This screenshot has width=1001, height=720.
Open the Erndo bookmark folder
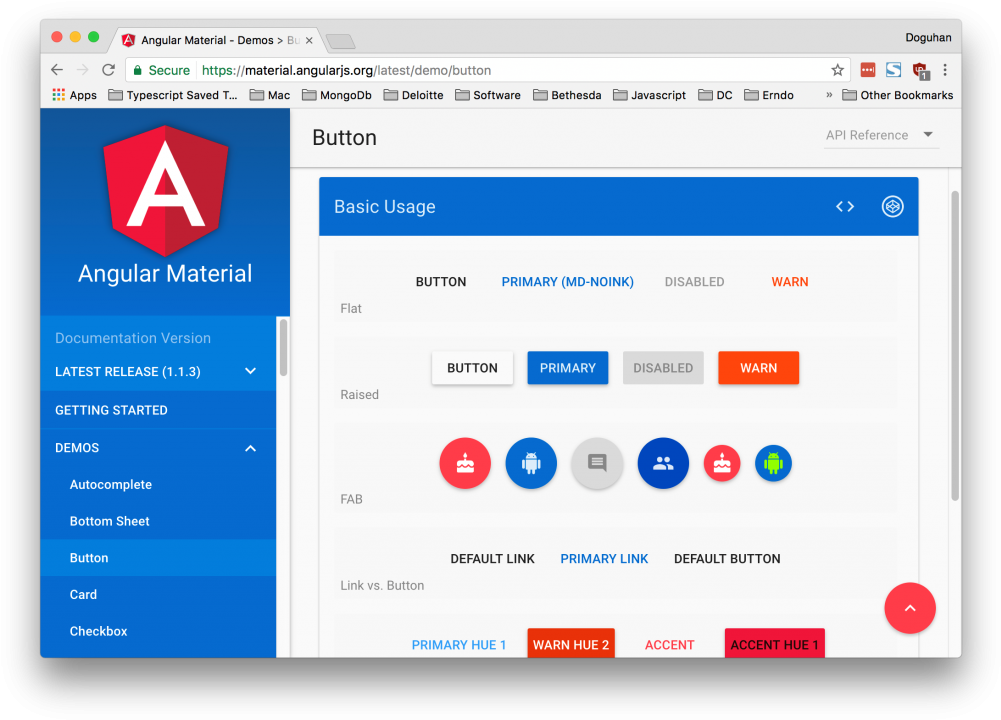tap(769, 95)
